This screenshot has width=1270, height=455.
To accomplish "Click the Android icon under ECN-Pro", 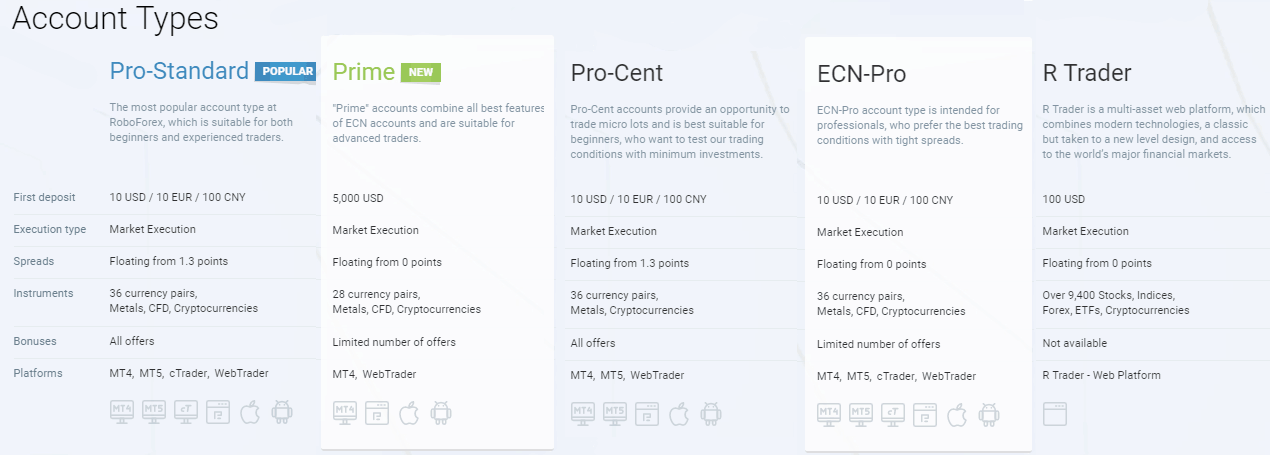I will pyautogui.click(x=988, y=413).
